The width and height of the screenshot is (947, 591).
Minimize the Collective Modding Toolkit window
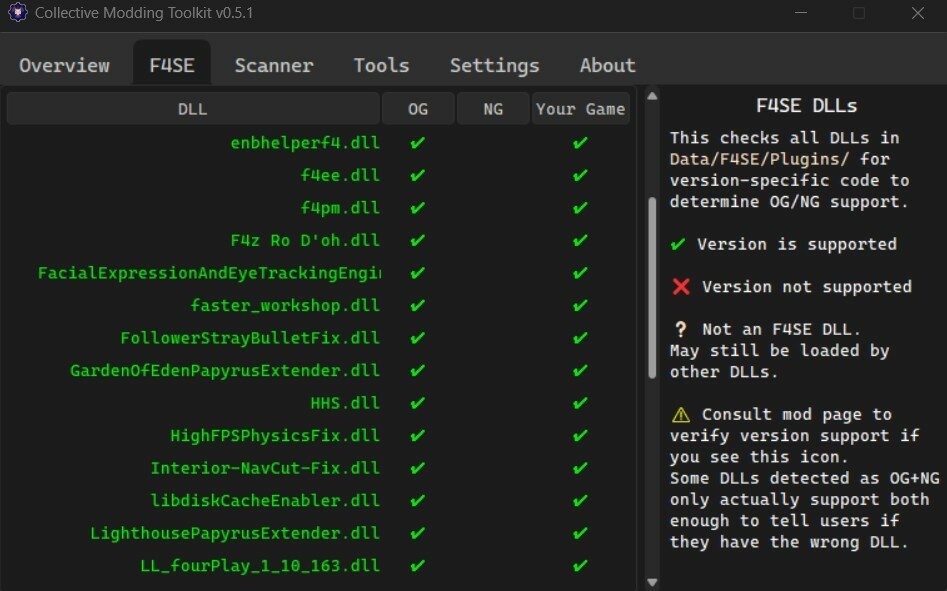[801, 13]
